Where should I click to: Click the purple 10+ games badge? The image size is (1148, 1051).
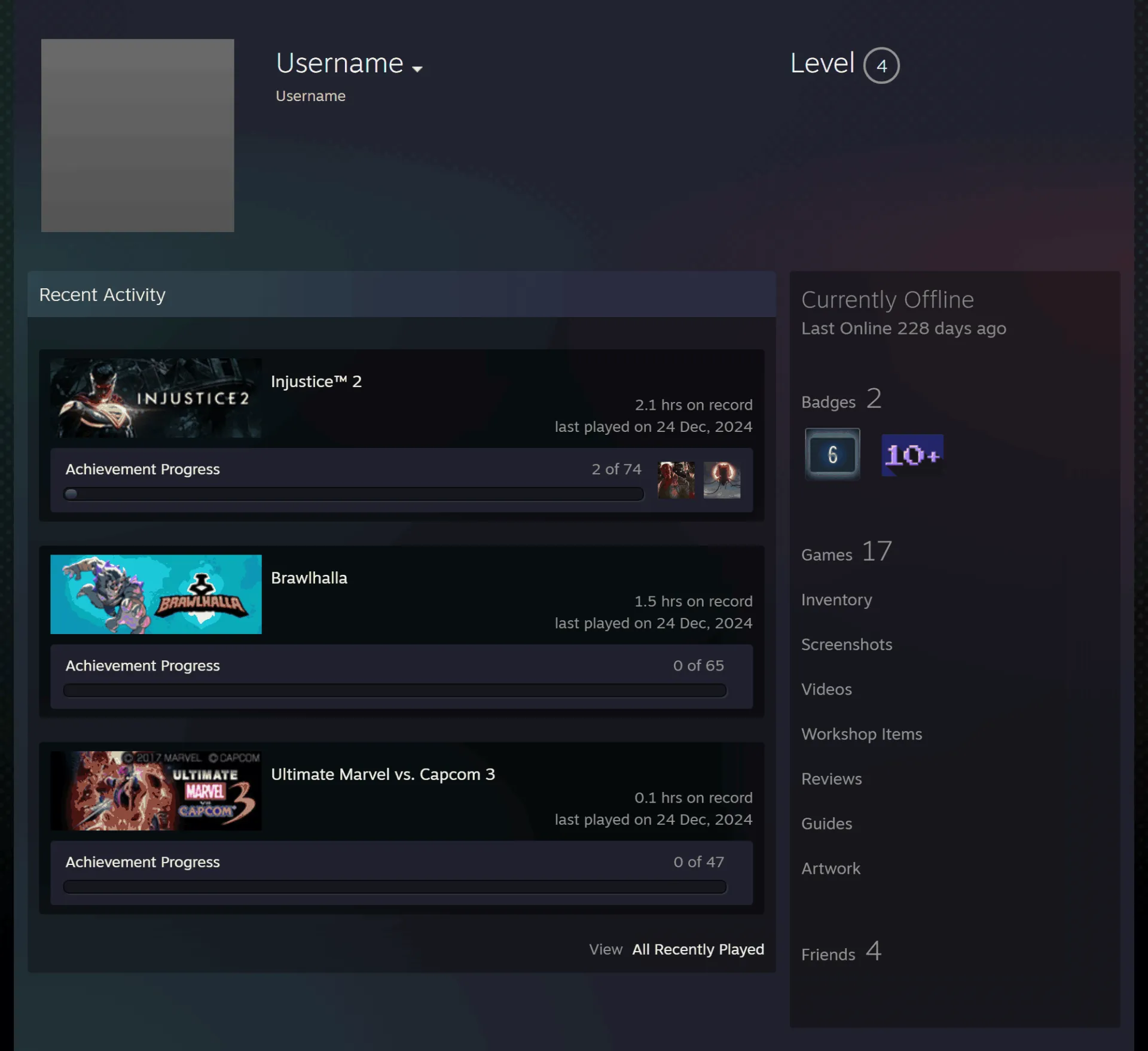912,455
